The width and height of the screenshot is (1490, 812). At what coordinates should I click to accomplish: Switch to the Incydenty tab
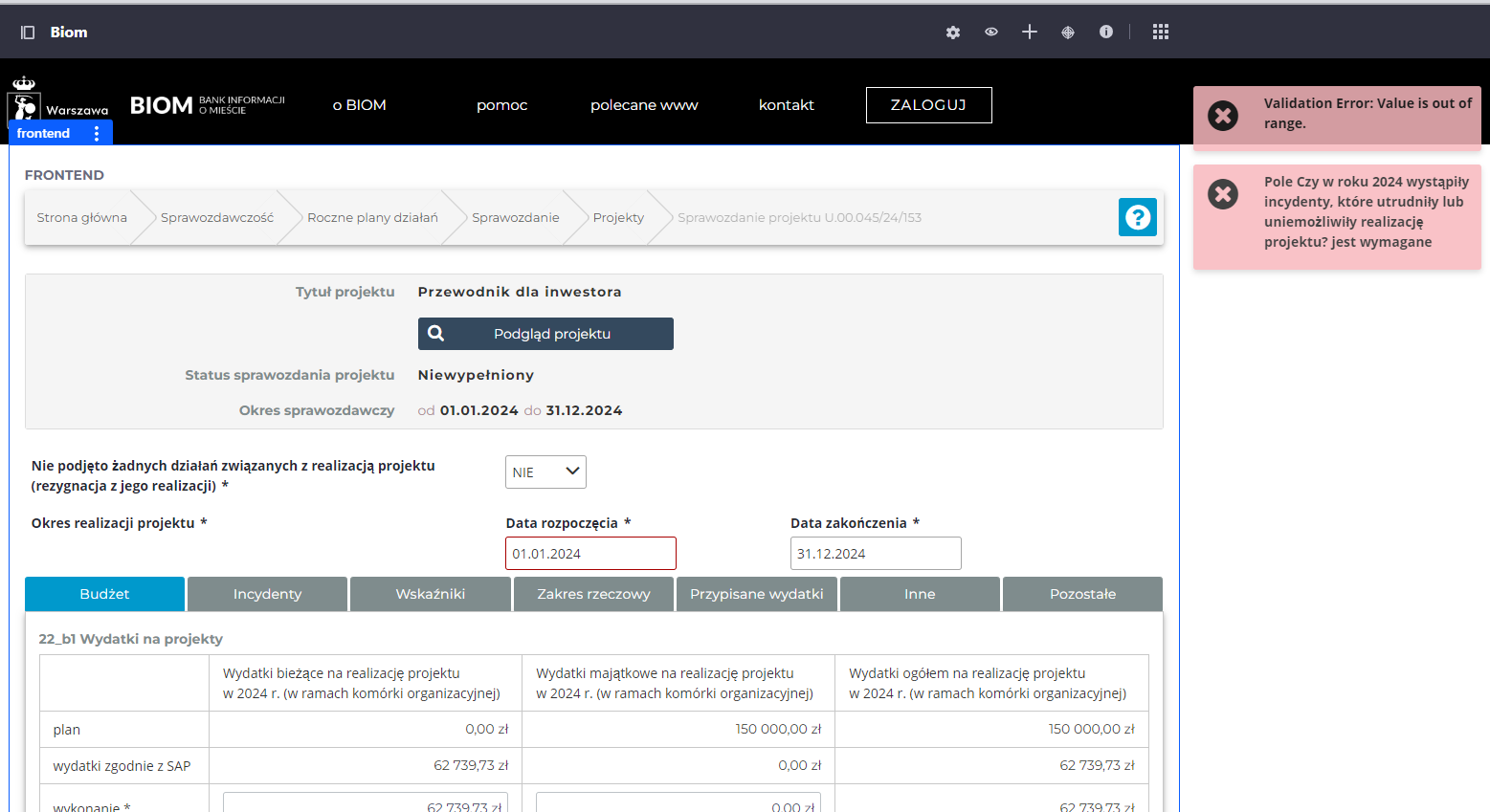(x=267, y=594)
